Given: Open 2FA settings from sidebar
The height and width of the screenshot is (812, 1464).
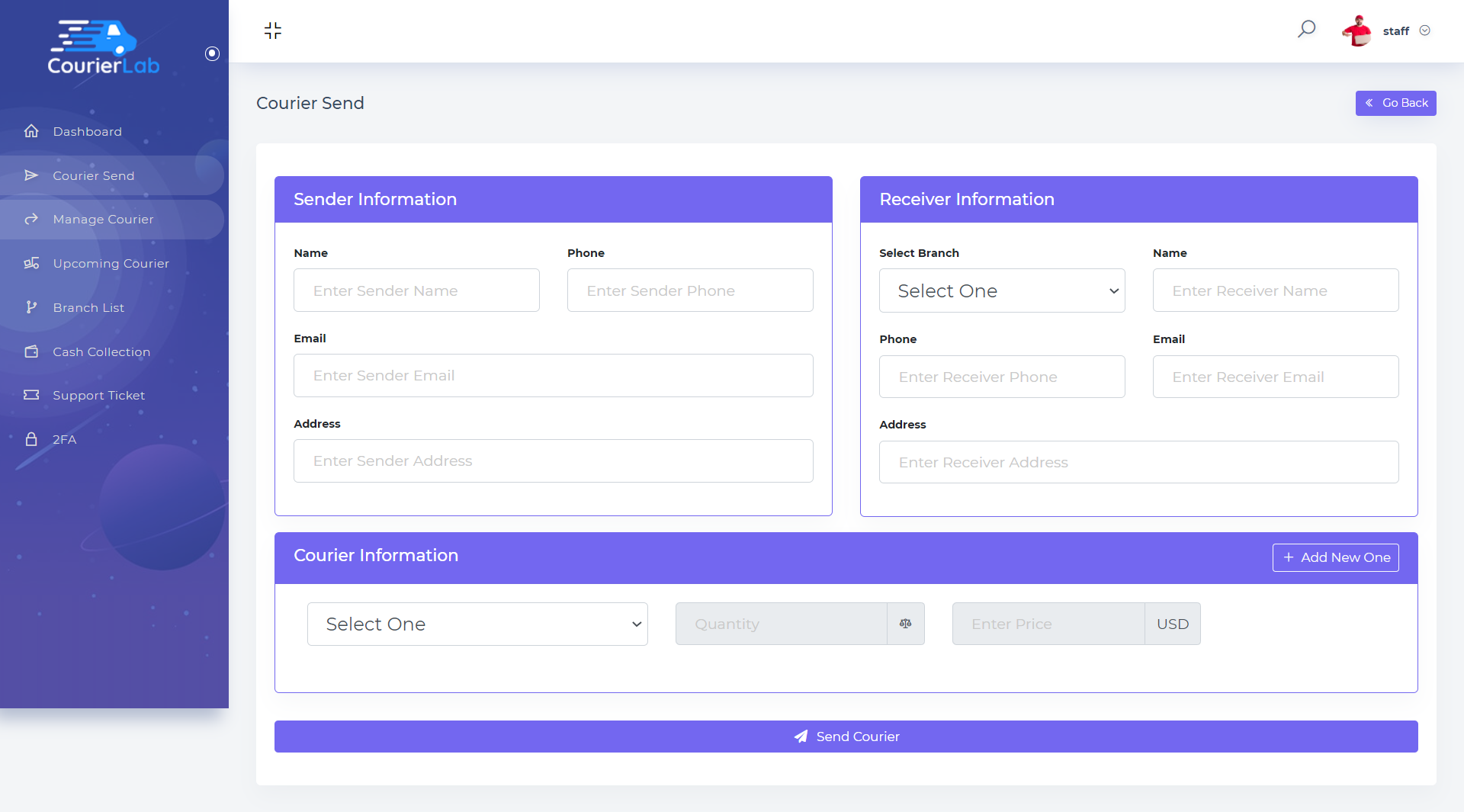Looking at the screenshot, I should [x=112, y=439].
